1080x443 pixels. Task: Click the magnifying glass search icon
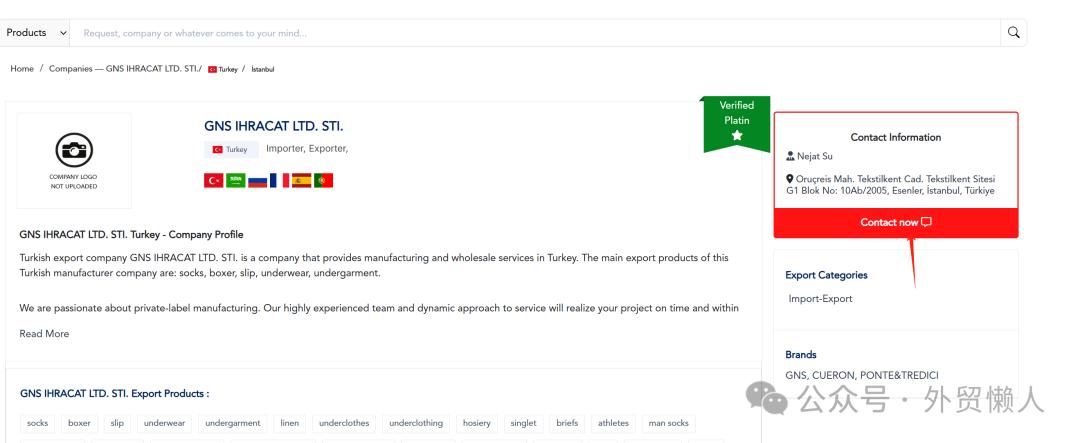(1013, 32)
